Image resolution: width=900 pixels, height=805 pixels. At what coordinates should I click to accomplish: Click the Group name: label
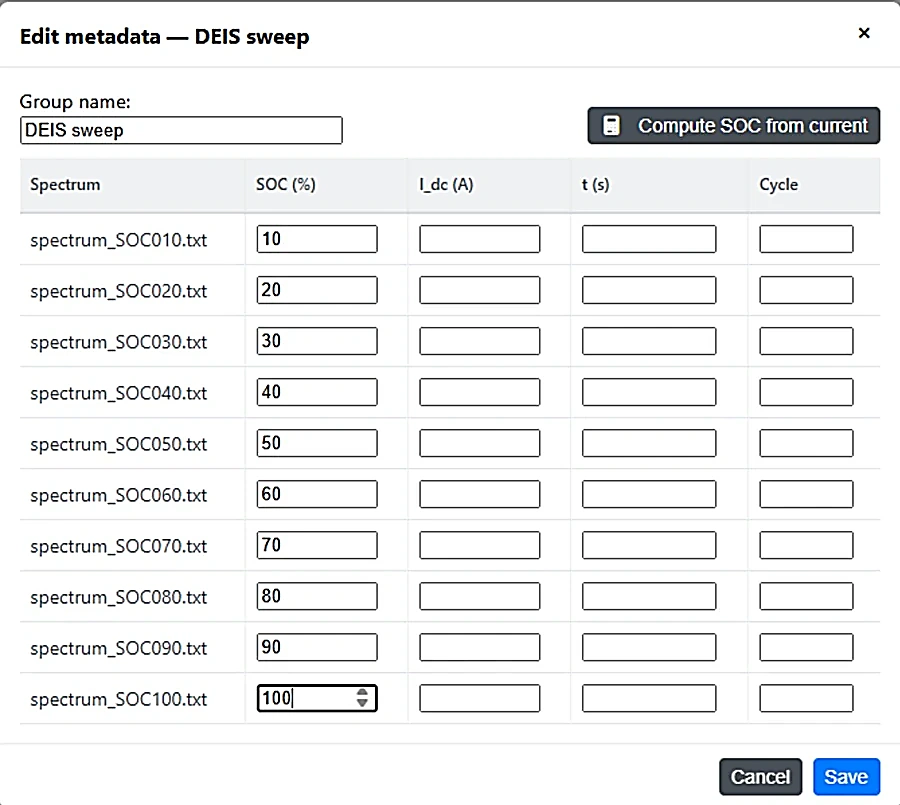(x=75, y=102)
